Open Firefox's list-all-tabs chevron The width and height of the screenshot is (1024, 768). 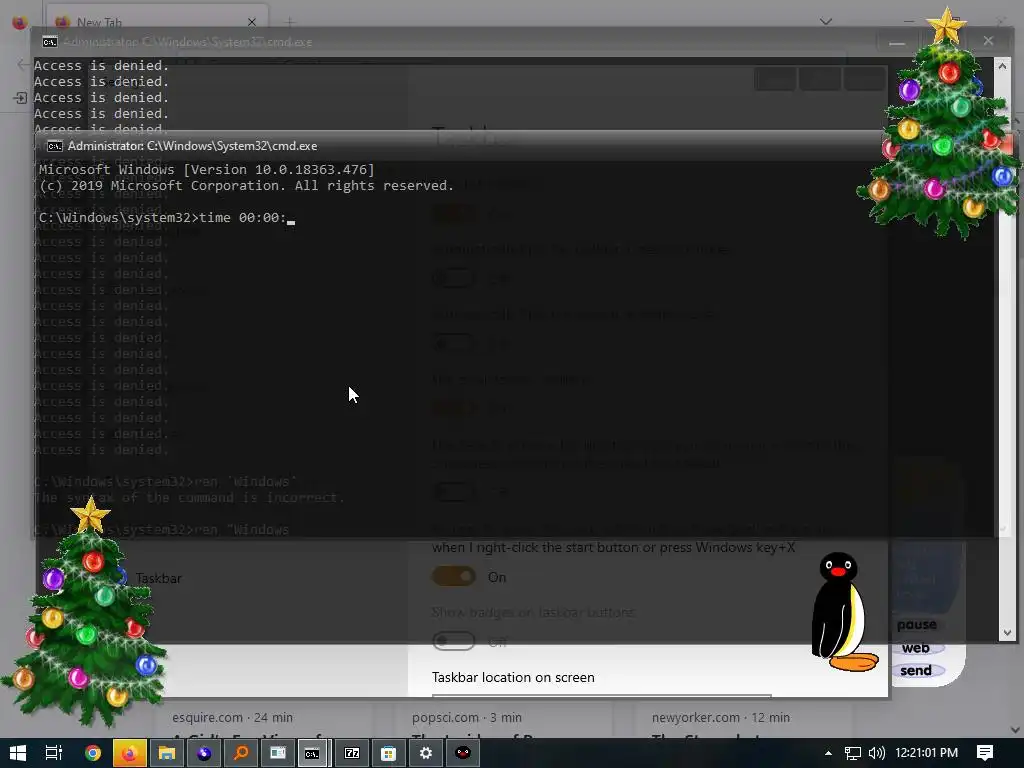click(825, 22)
